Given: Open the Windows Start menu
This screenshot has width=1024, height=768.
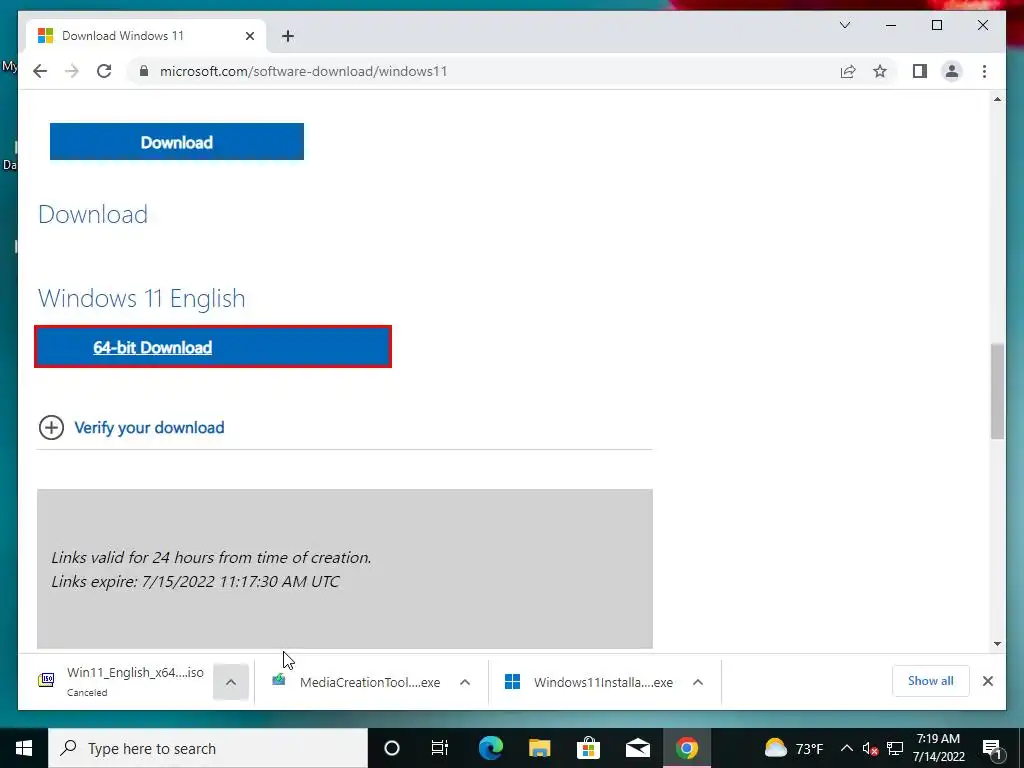Looking at the screenshot, I should tap(24, 748).
